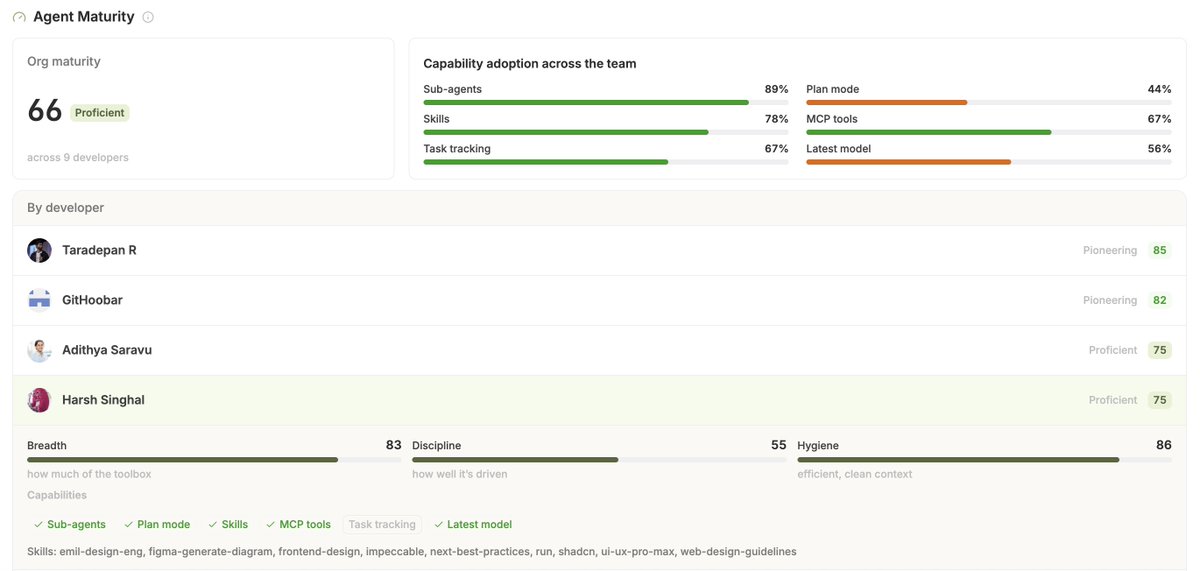1200x571 pixels.
Task: Click the Capabilities label
Action: 57,495
